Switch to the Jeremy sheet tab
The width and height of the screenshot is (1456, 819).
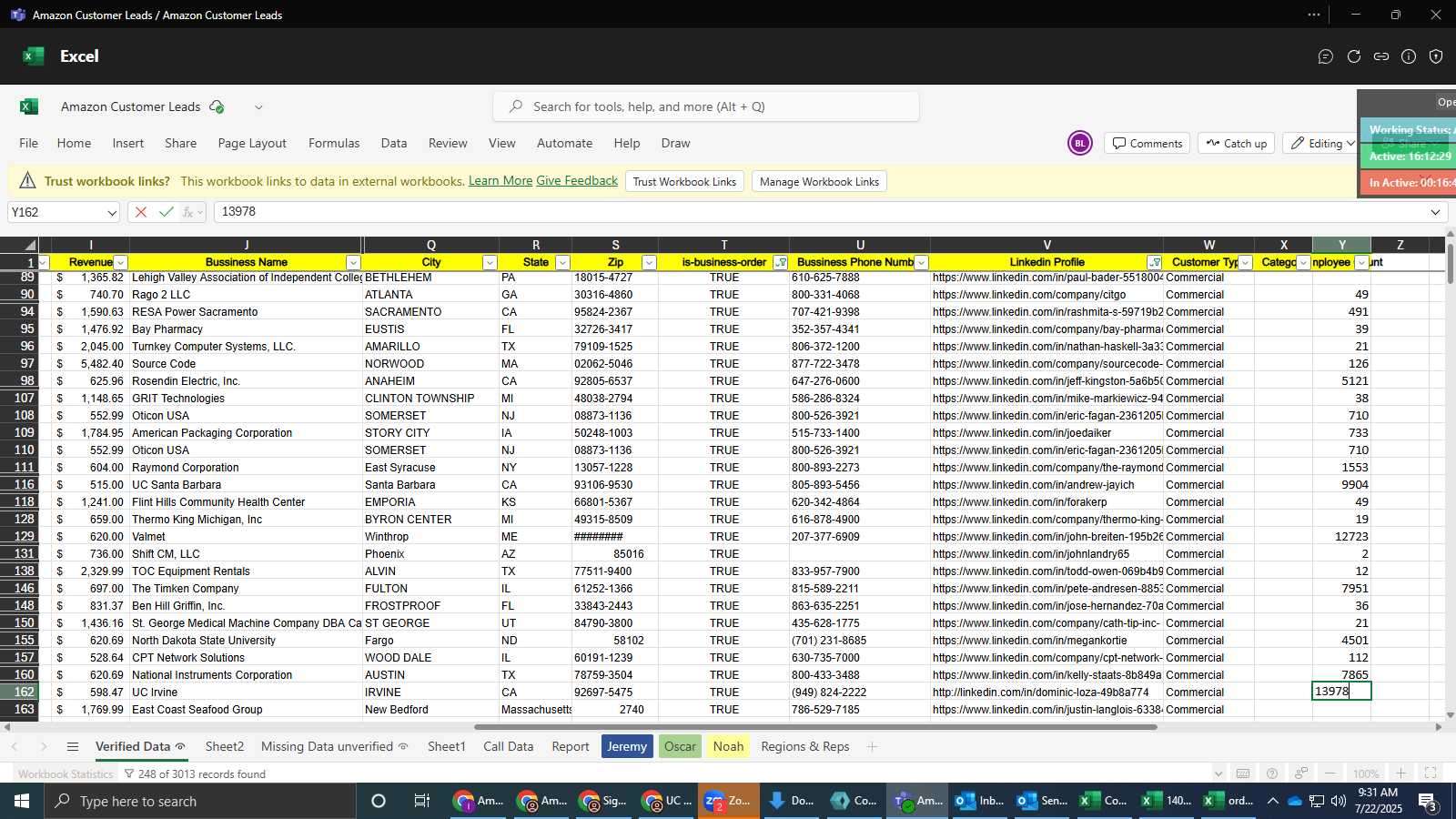[x=627, y=746]
